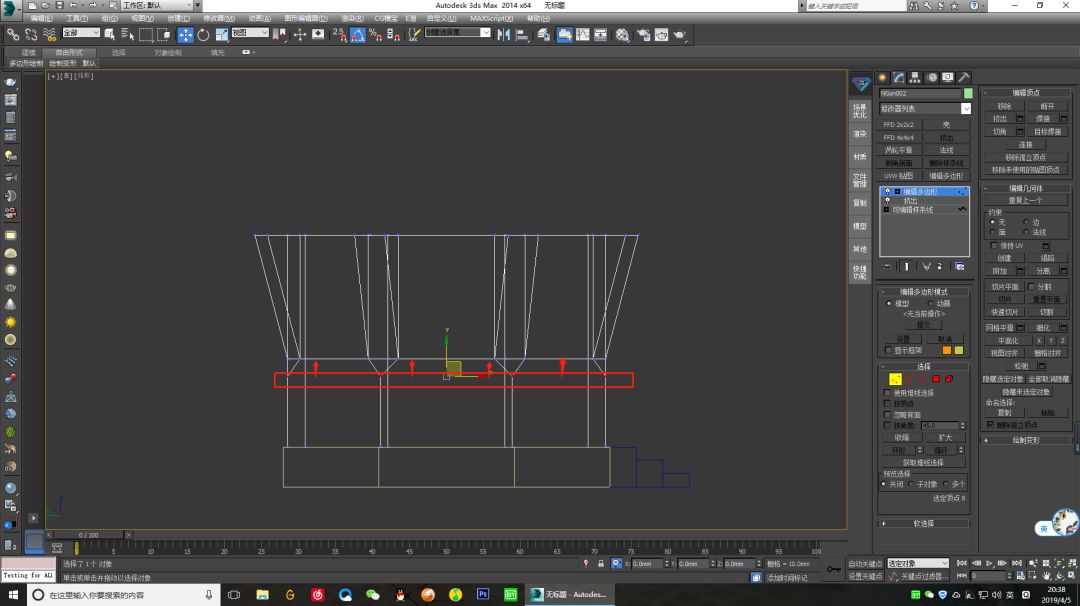The image size is (1080, 606).
Task: Click the 自动关键点 button
Action: coord(865,563)
